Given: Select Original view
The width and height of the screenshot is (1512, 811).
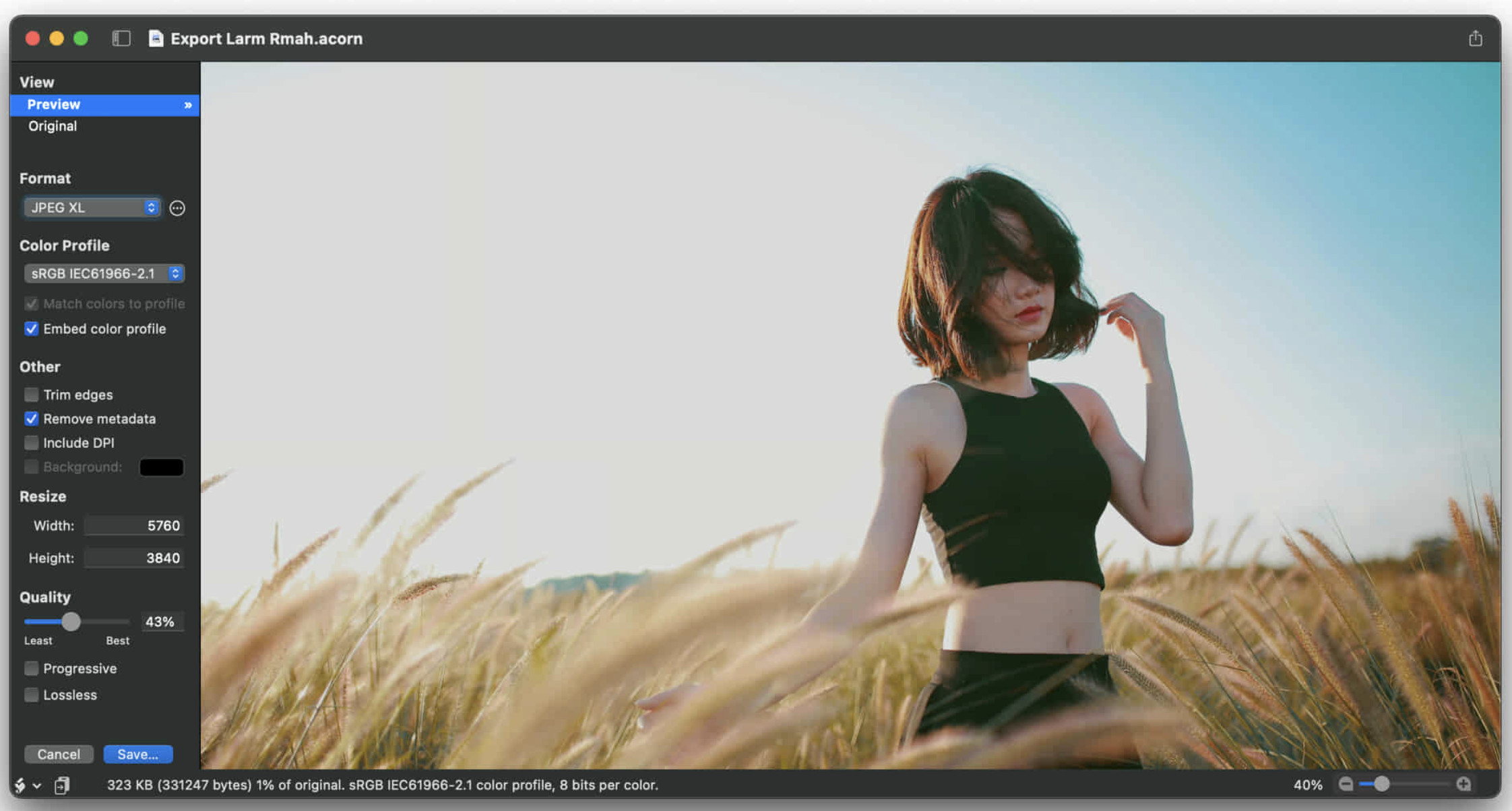Looking at the screenshot, I should pyautogui.click(x=104, y=126).
